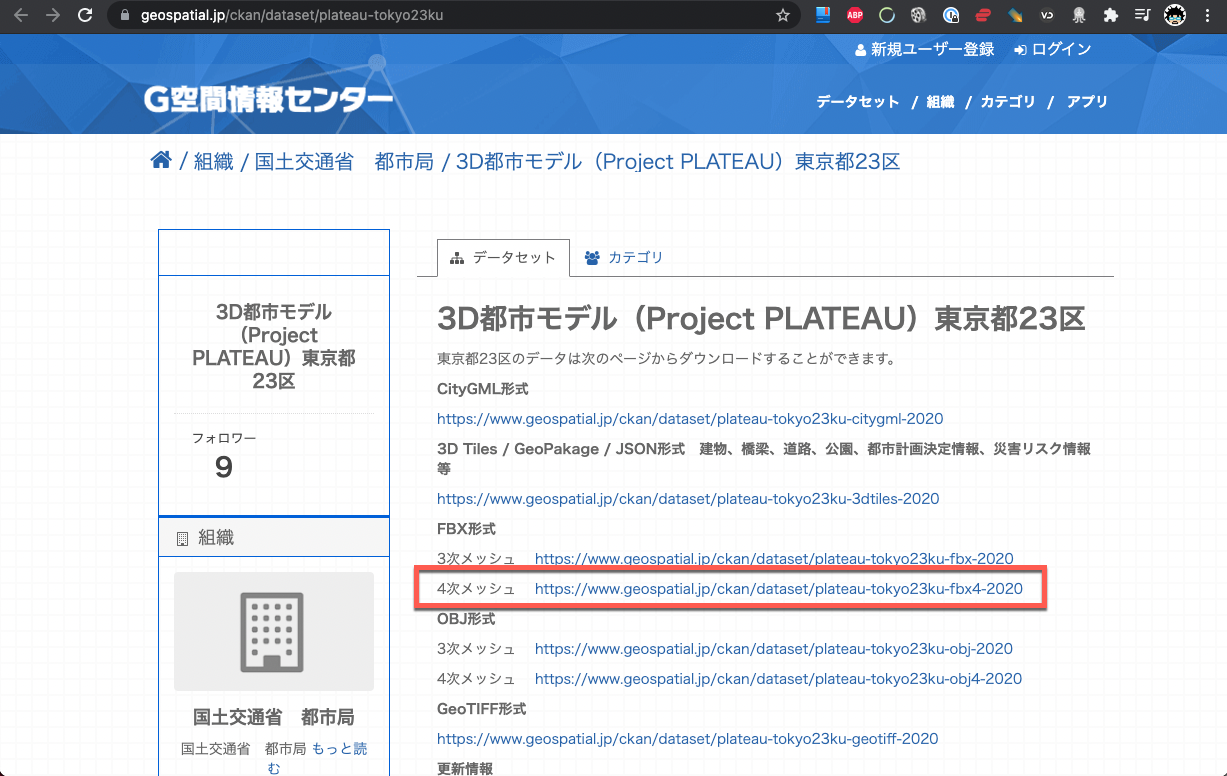Reload the current page
Viewport: 1227px width, 776px height.
click(84, 15)
